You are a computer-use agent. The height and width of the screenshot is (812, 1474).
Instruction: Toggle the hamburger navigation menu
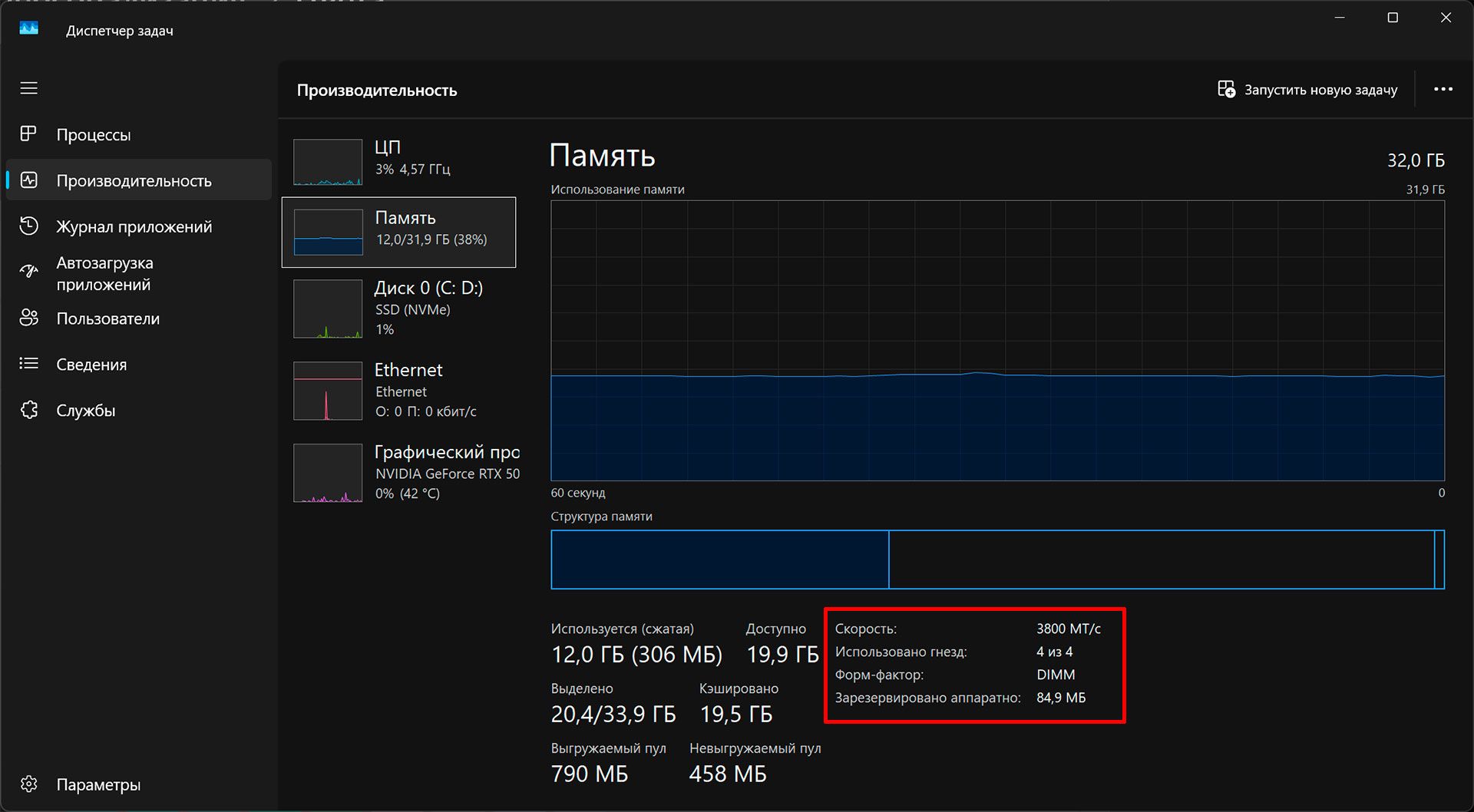coord(29,88)
